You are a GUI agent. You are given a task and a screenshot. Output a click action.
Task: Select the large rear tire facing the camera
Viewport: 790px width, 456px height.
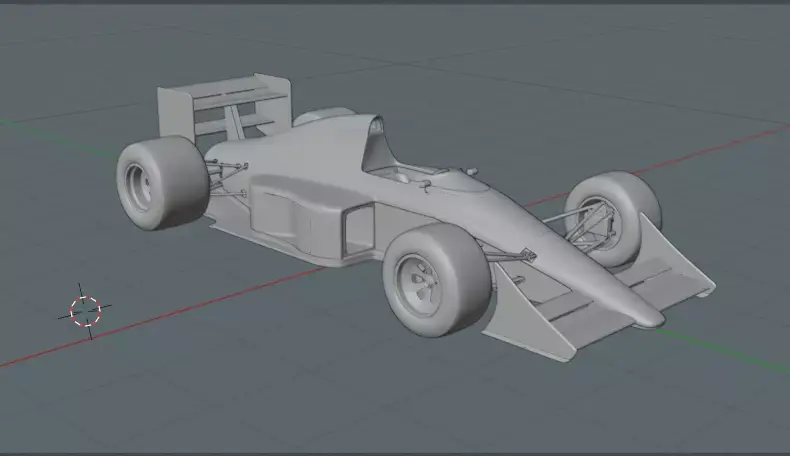[162, 182]
